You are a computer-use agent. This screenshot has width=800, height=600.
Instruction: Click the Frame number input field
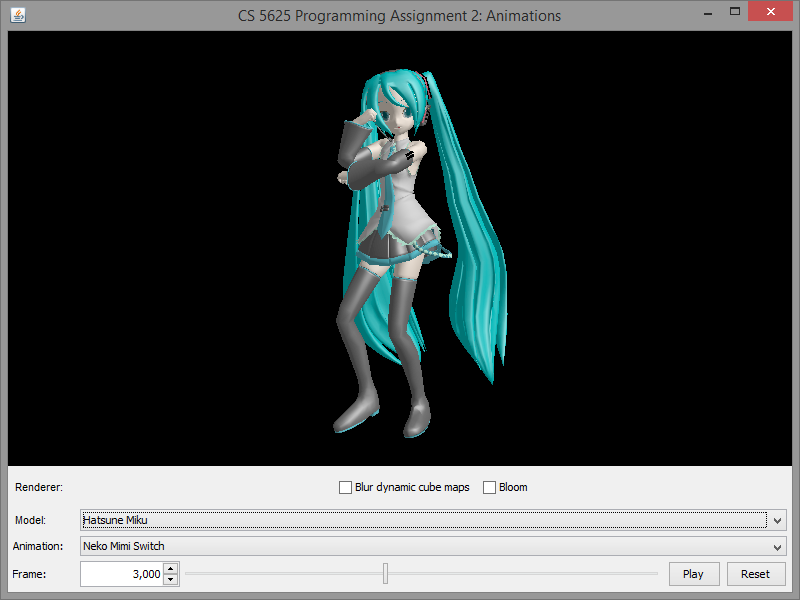coord(120,574)
